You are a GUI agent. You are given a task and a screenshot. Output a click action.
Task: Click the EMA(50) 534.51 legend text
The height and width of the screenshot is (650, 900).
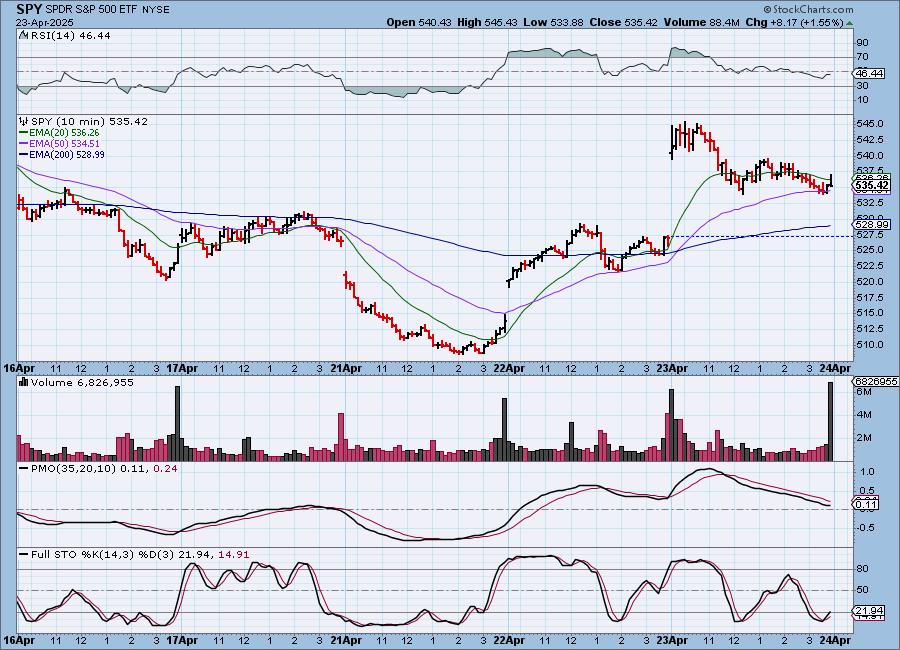tap(64, 144)
